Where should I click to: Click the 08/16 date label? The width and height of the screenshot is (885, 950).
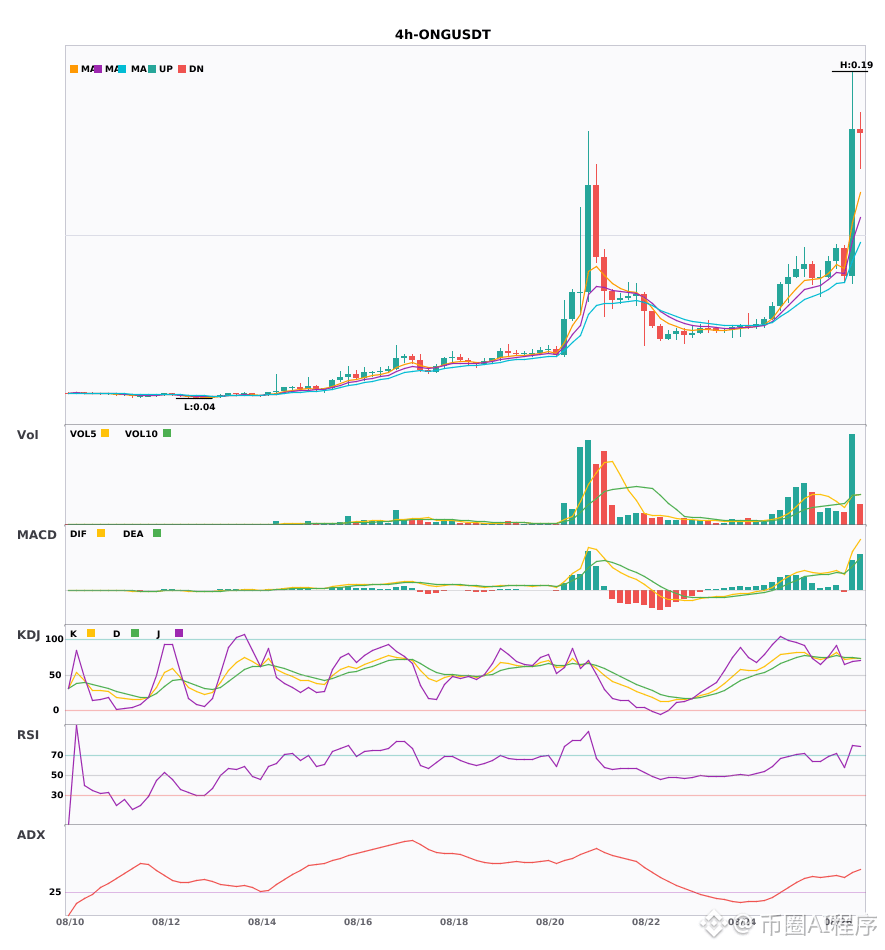click(x=358, y=922)
